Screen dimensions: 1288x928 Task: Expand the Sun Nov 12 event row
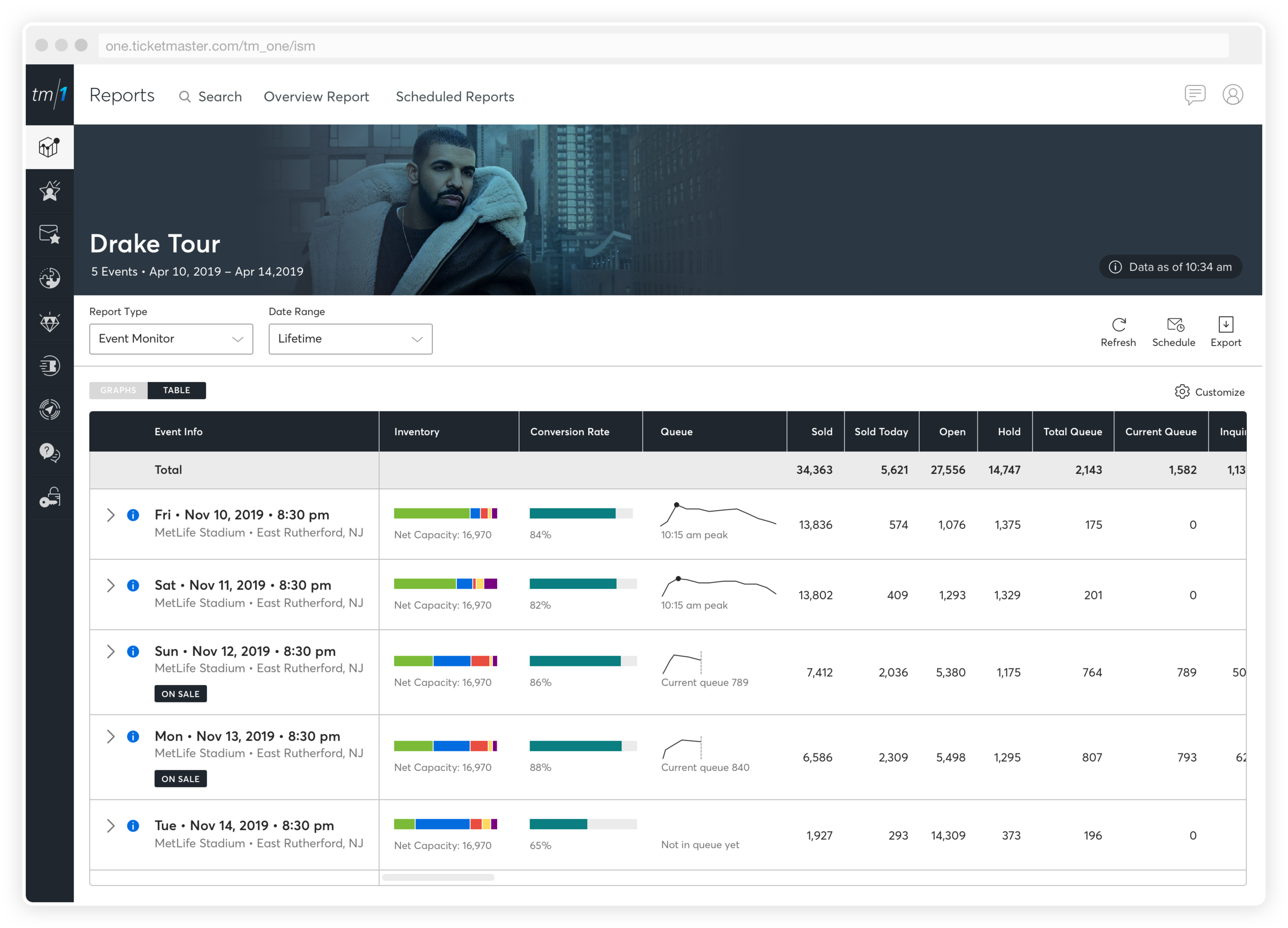tap(111, 651)
